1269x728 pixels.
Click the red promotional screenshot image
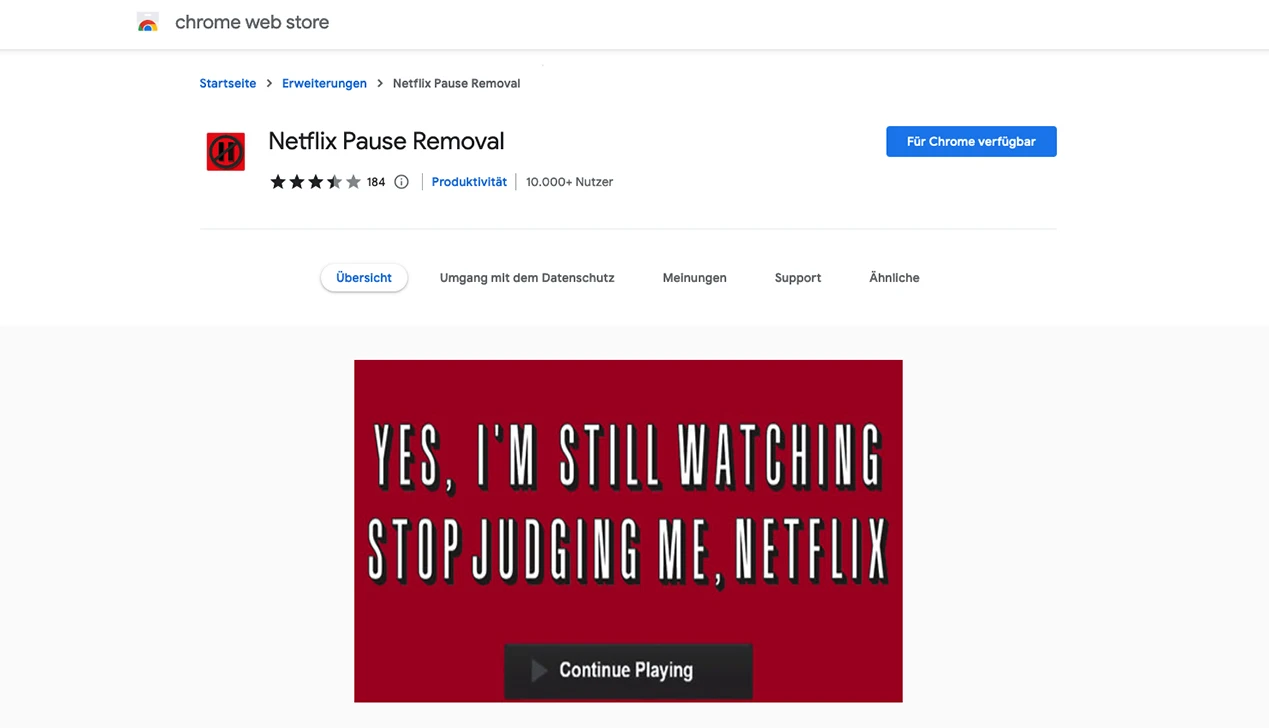pyautogui.click(x=628, y=531)
